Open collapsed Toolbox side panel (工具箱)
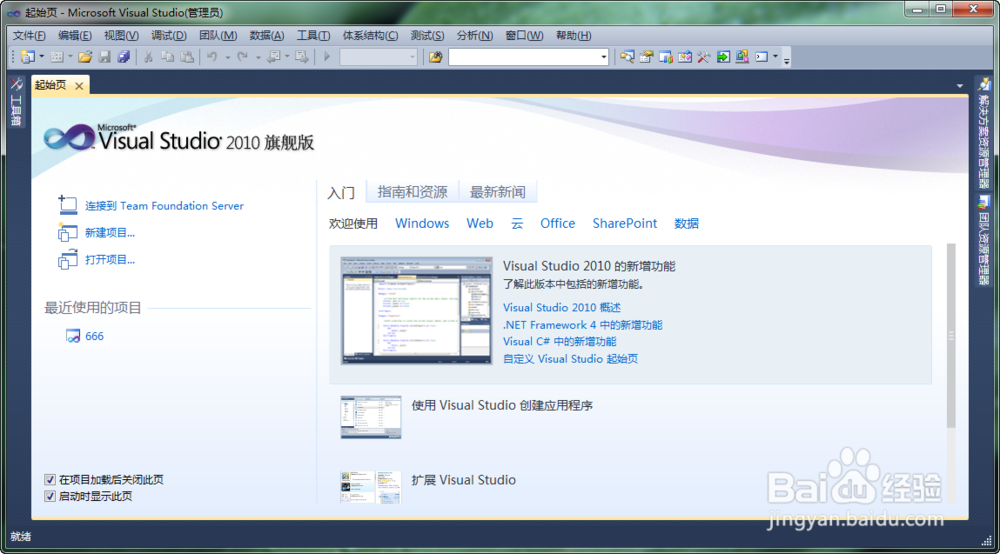The width and height of the screenshot is (1000, 554). pos(17,102)
